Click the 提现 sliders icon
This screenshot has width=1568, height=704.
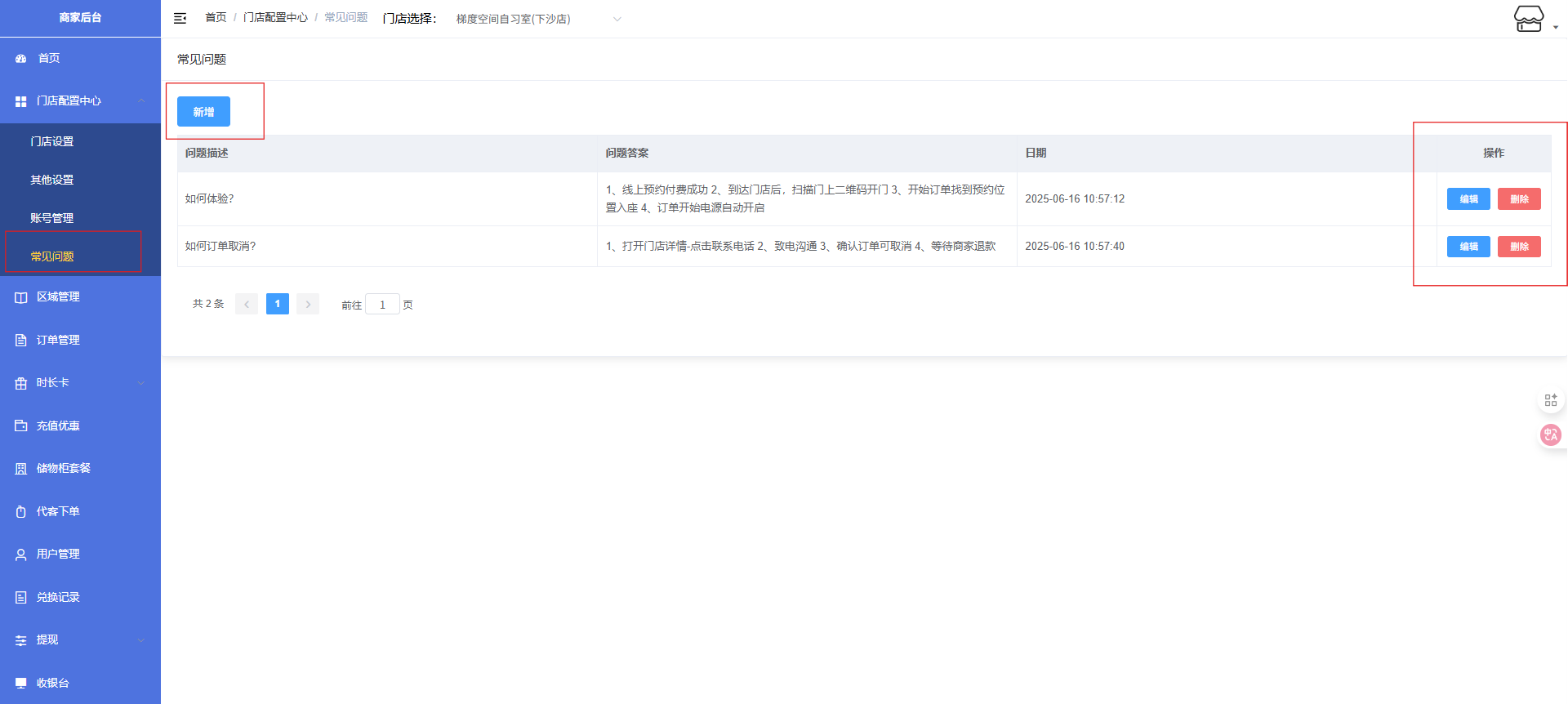coord(21,640)
